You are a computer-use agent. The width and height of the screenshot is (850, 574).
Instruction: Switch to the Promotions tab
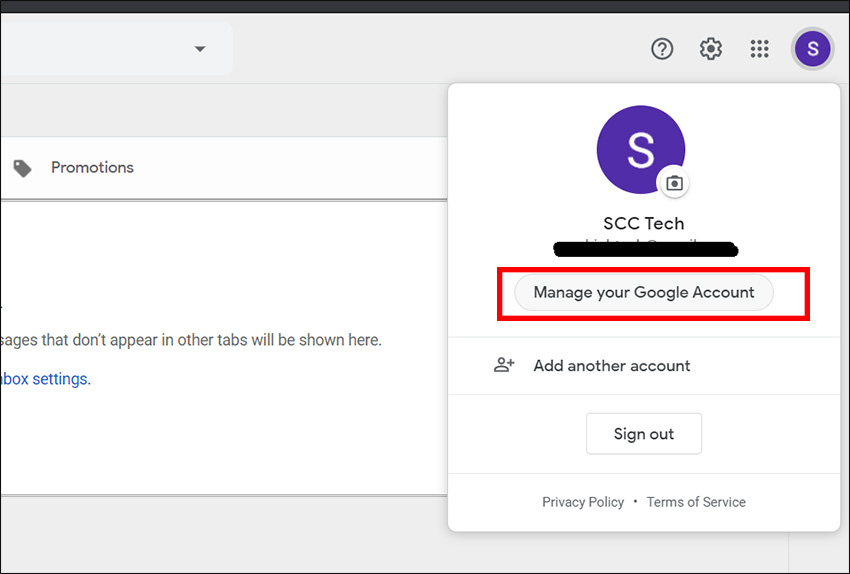click(x=92, y=167)
